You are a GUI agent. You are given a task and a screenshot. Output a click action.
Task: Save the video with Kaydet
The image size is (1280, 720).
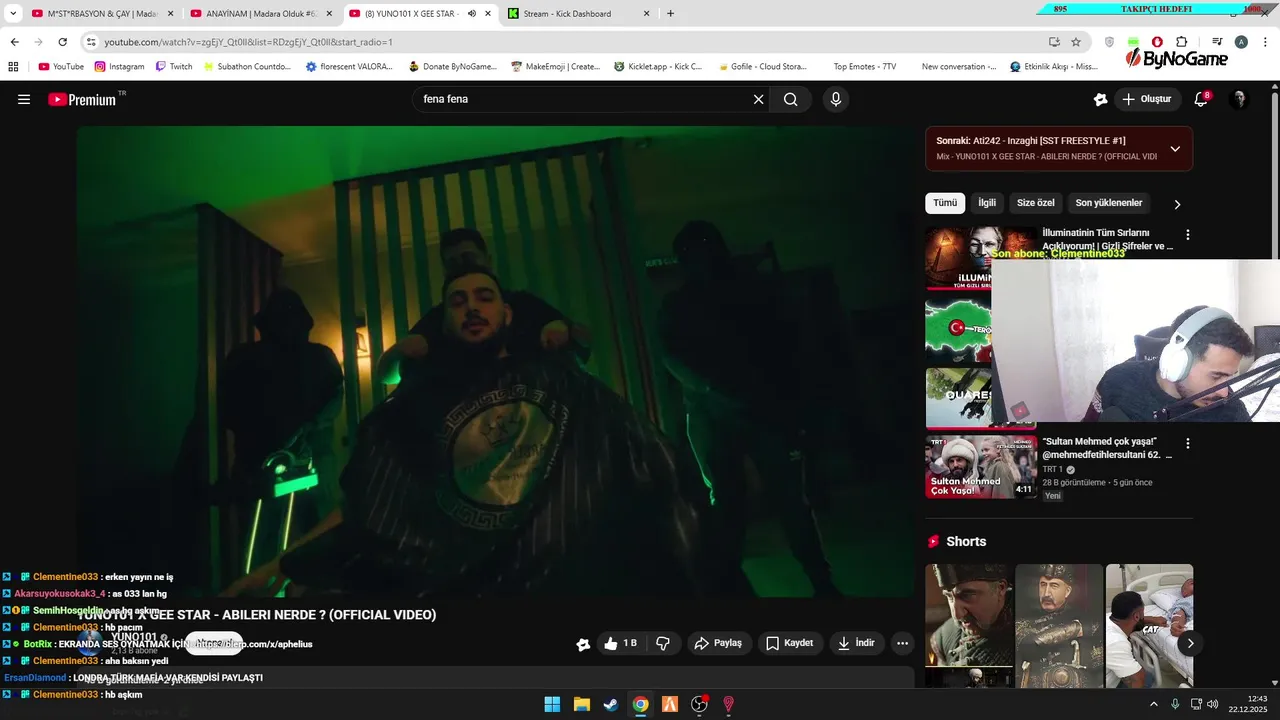[790, 643]
